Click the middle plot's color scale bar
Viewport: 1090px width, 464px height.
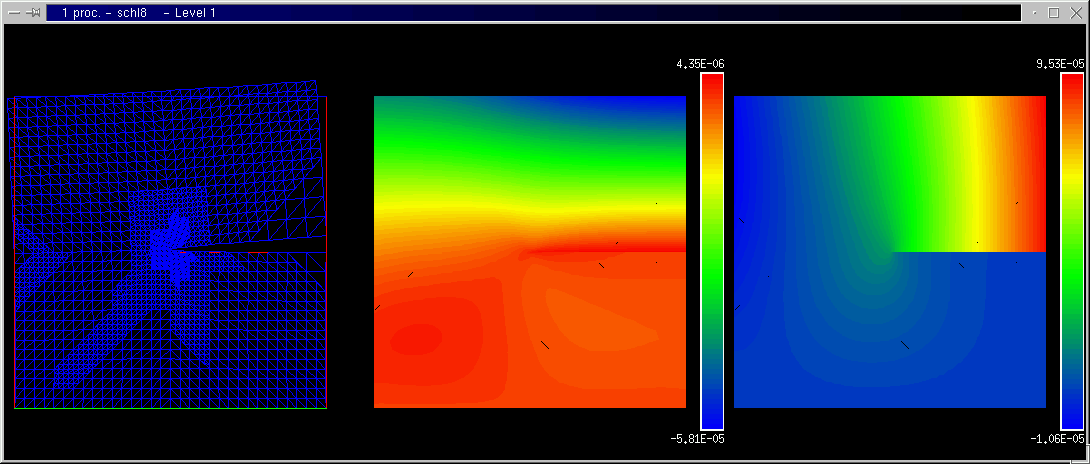coord(711,252)
